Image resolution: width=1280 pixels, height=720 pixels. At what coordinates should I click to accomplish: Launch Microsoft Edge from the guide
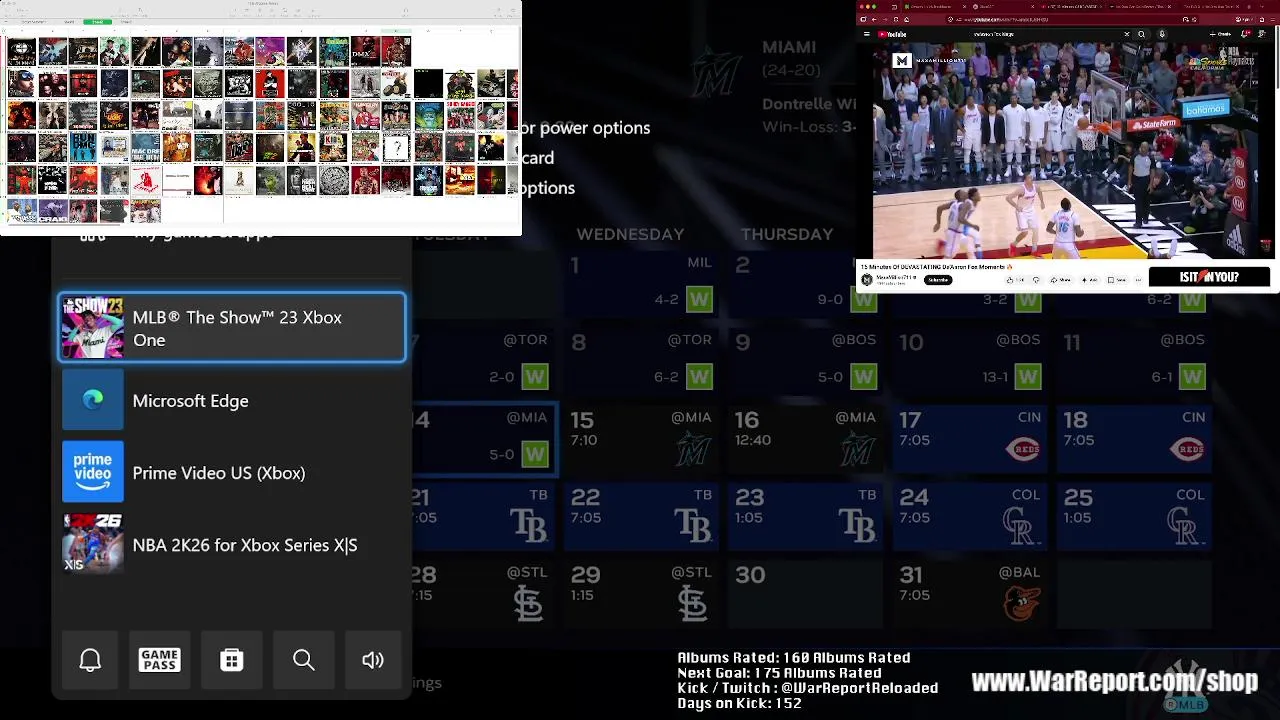point(232,400)
